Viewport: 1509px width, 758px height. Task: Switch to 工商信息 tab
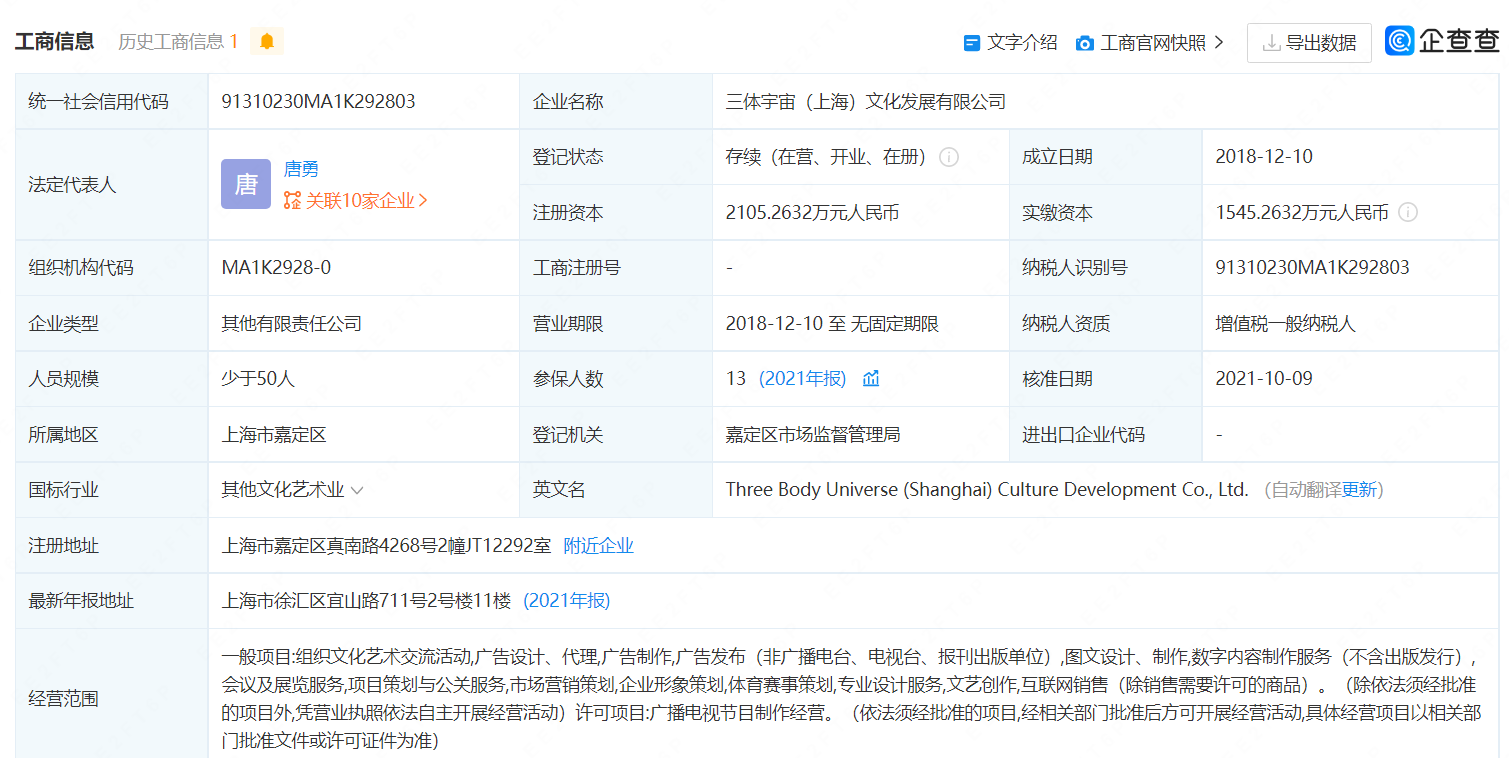[55, 41]
